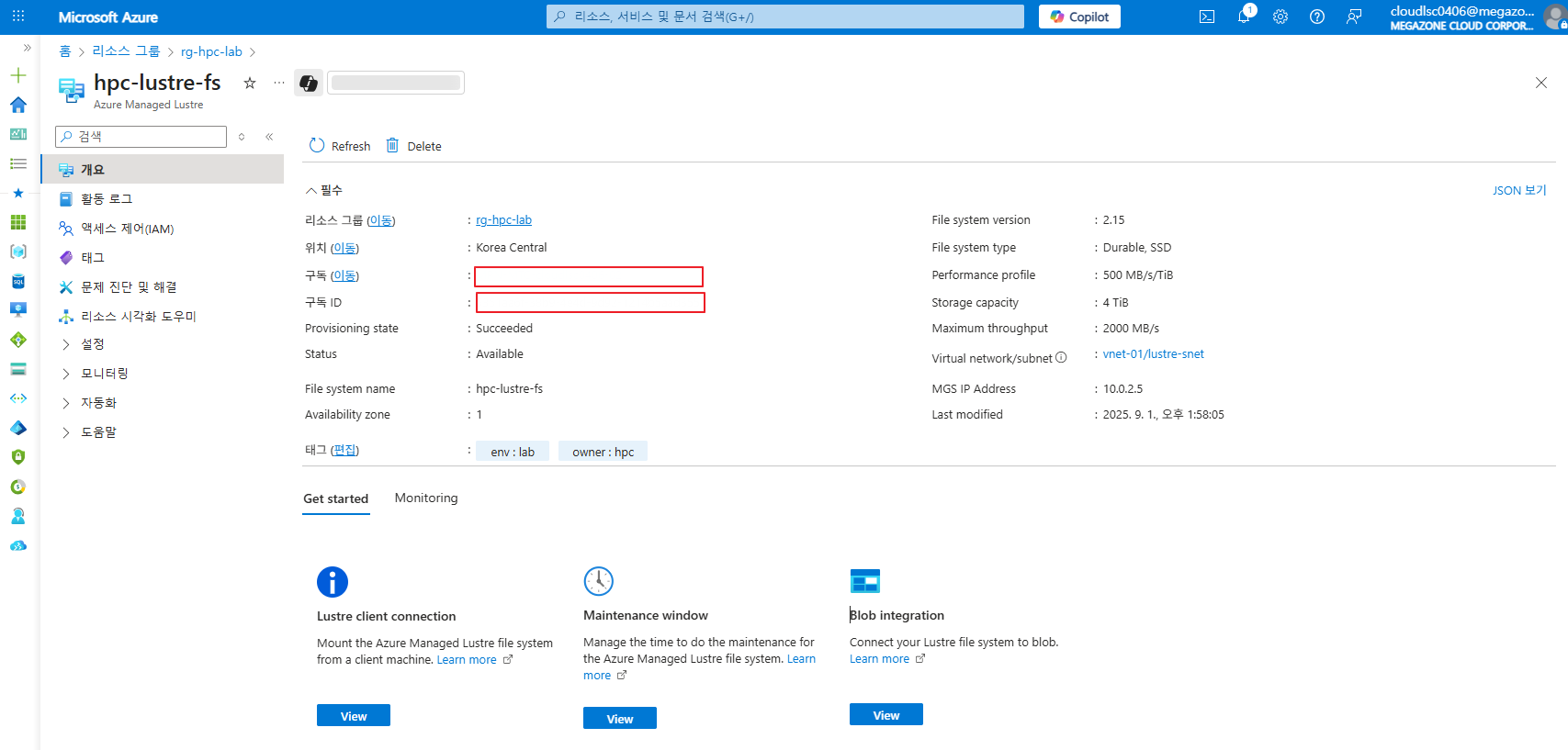Open Storage accounts icon in sidebar
Screen dimensions: 1568x750
[18, 369]
